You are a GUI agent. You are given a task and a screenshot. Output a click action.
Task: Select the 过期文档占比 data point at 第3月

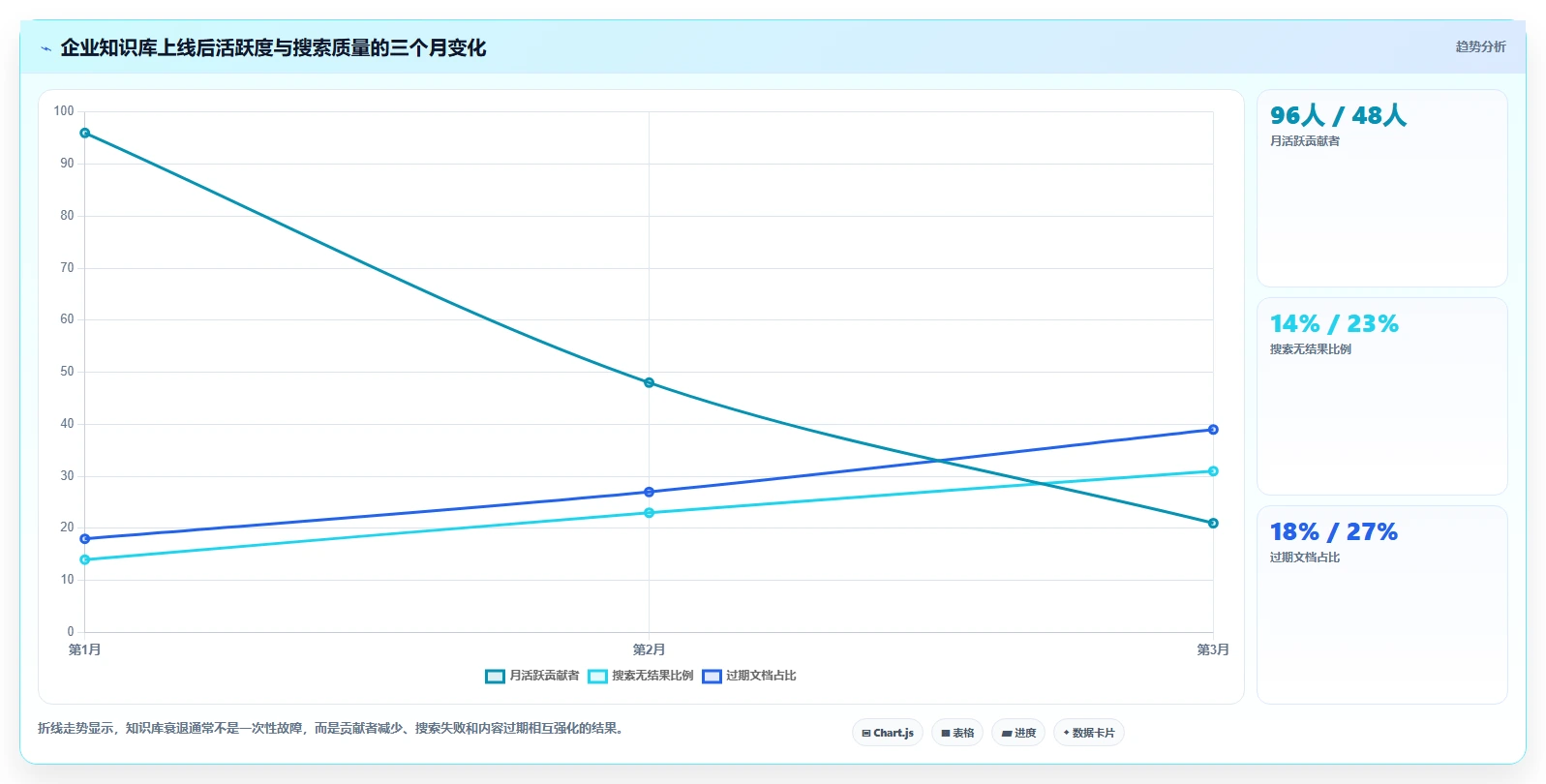point(1213,430)
